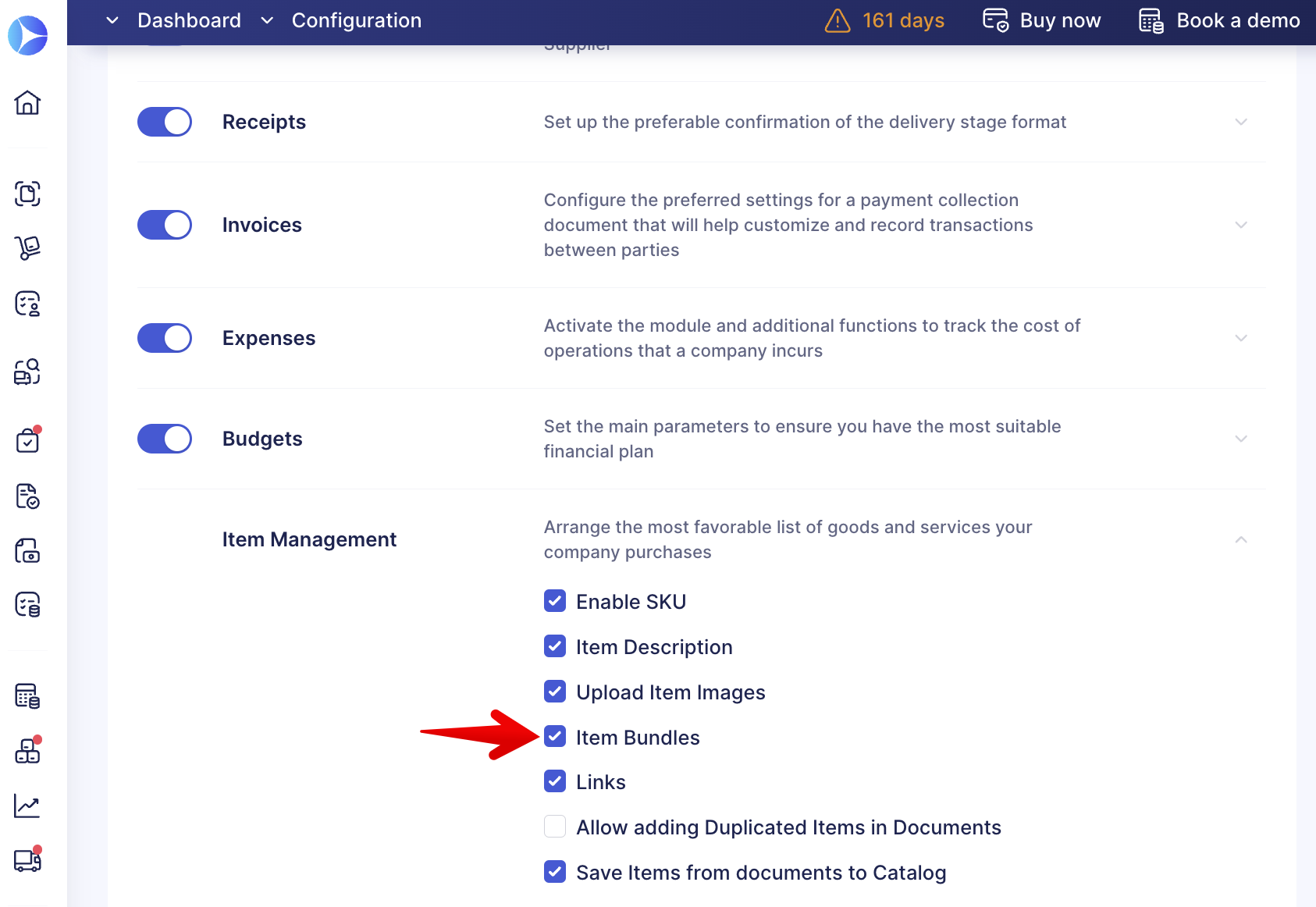
Task: Open the chart analytics icon in sidebar
Action: coord(27,806)
